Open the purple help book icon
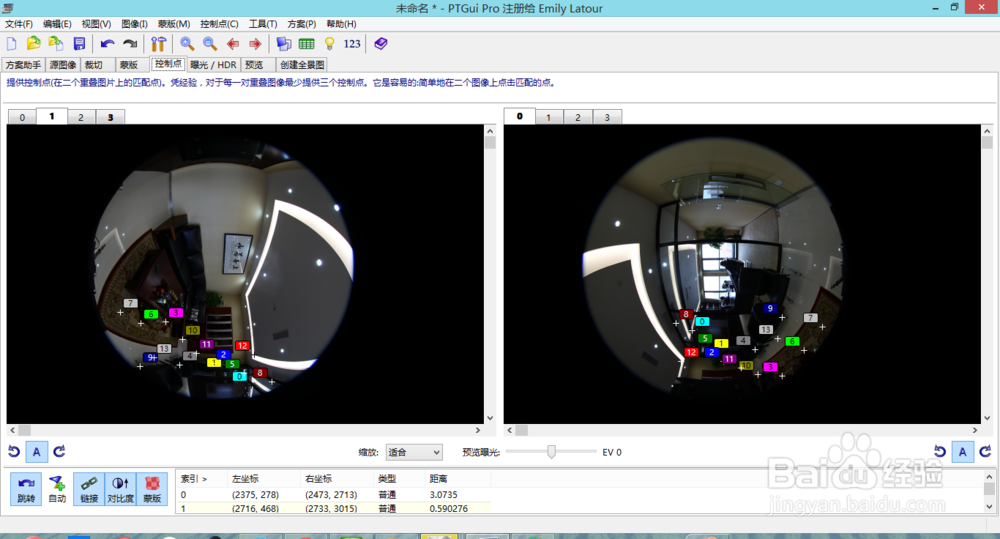The image size is (1000, 539). coord(381,43)
